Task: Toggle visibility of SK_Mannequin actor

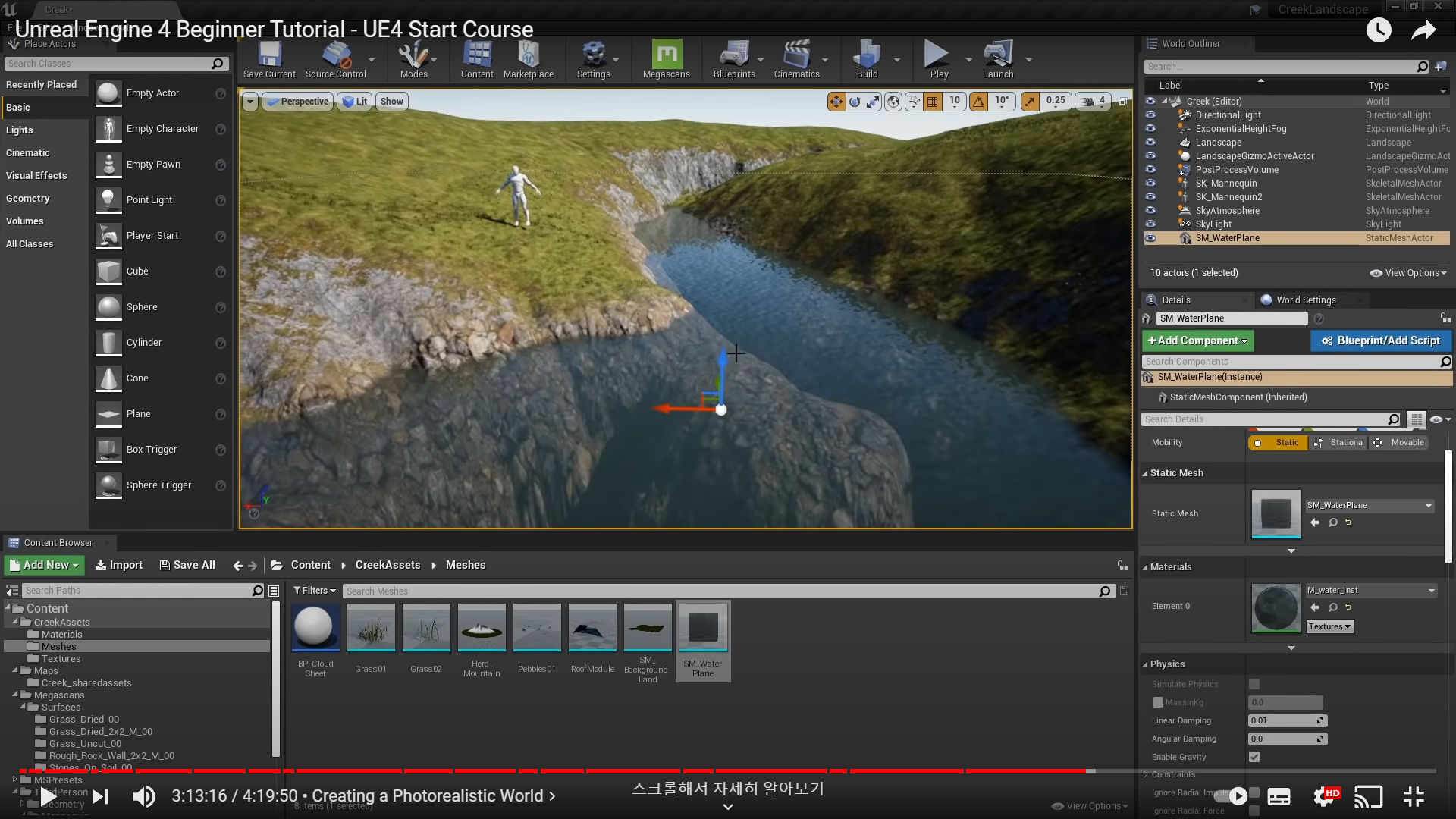Action: coord(1150,184)
